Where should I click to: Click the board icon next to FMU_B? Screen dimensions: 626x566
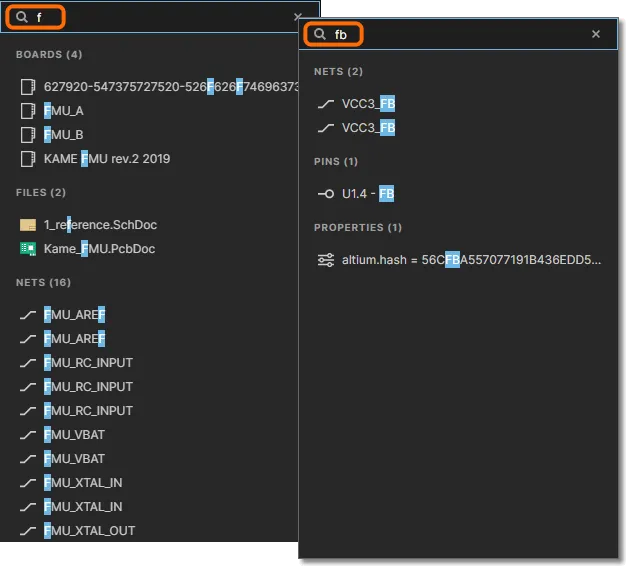tap(27, 135)
